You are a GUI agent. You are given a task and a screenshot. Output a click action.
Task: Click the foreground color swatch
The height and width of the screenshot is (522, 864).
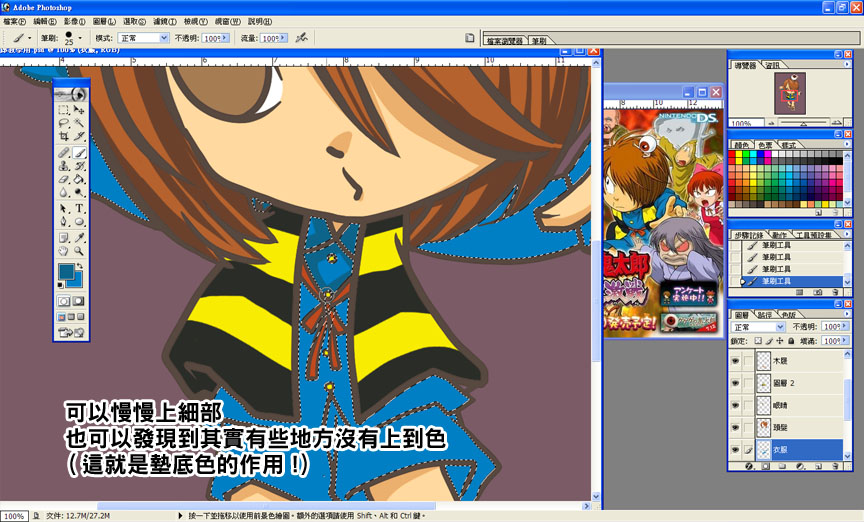[x=66, y=271]
